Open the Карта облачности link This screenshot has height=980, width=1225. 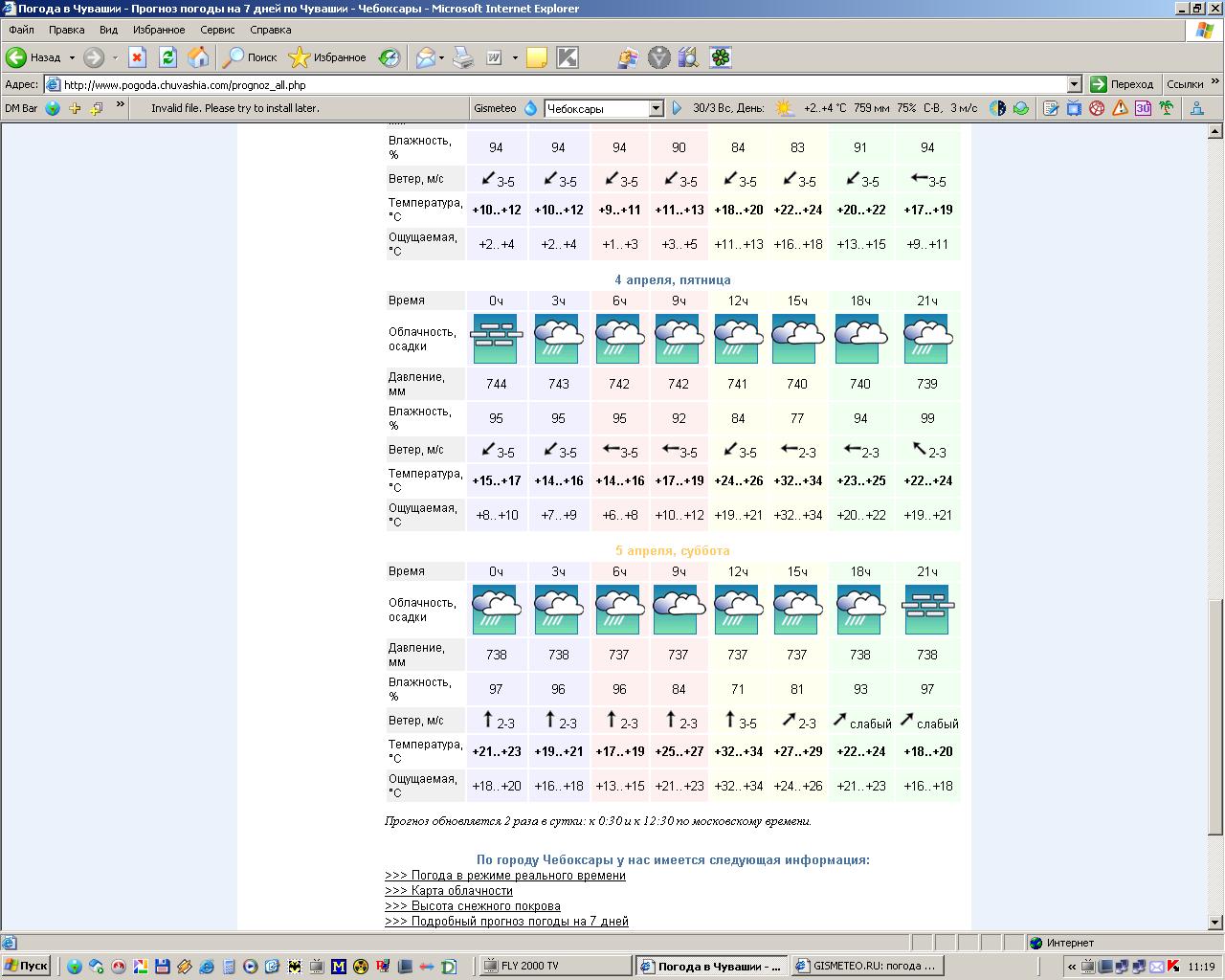[449, 890]
